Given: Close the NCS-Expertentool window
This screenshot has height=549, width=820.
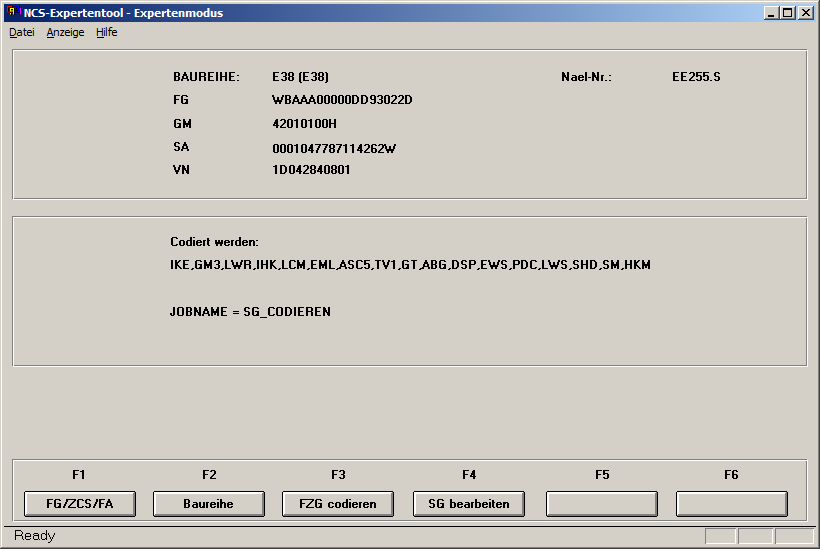Looking at the screenshot, I should click(x=805, y=13).
